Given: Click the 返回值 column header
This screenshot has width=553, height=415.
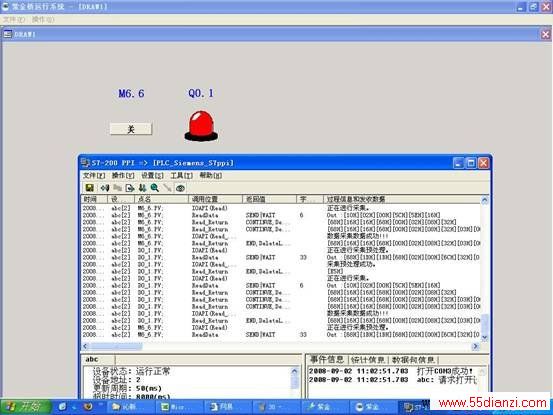Looking at the screenshot, I should point(269,199).
